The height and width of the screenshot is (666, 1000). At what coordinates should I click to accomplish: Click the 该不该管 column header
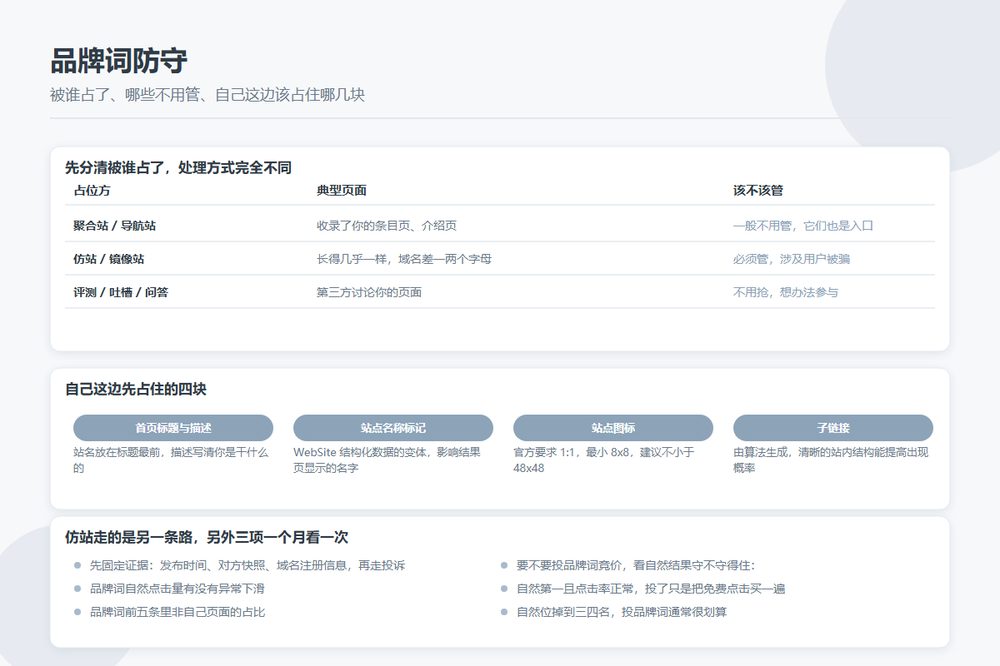pyautogui.click(x=758, y=190)
